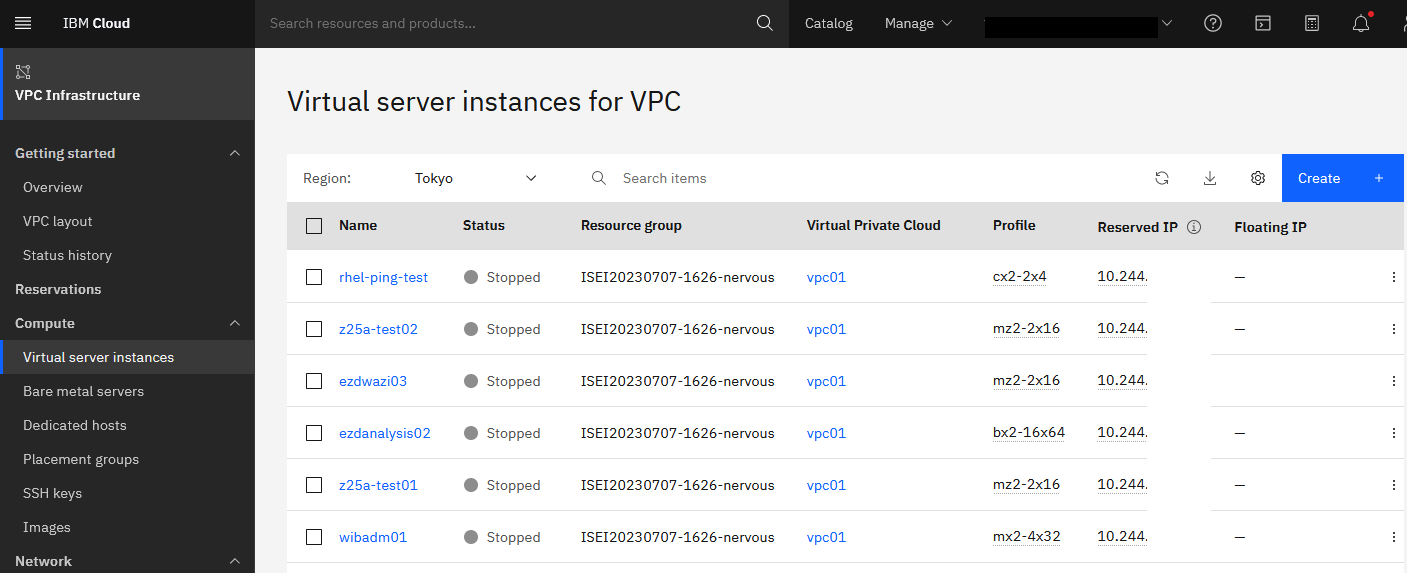Open the hamburger navigation menu
Screen dimensions: 1407x573
tap(23, 23)
